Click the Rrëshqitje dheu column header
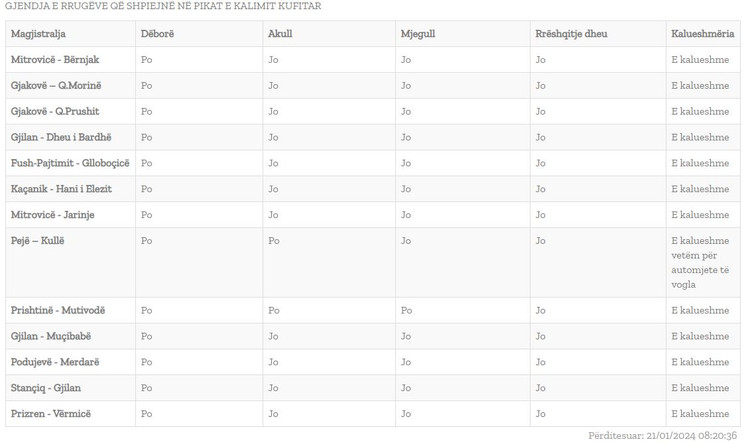Screen dimensions: 750x444 point(571,34)
